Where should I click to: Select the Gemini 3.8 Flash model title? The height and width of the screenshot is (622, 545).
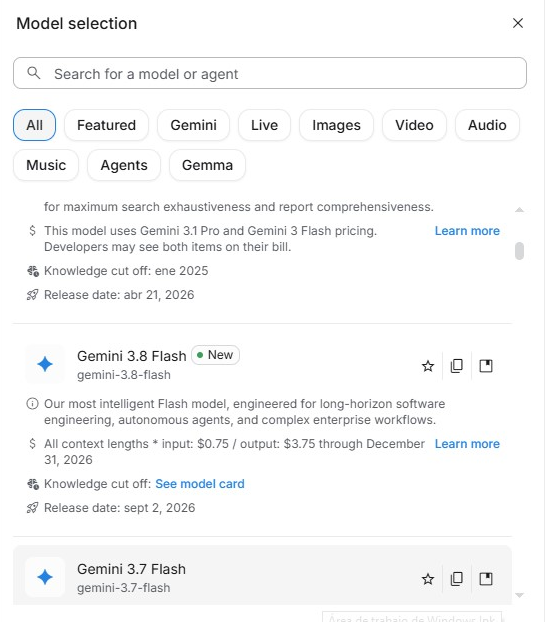pyautogui.click(x=132, y=356)
